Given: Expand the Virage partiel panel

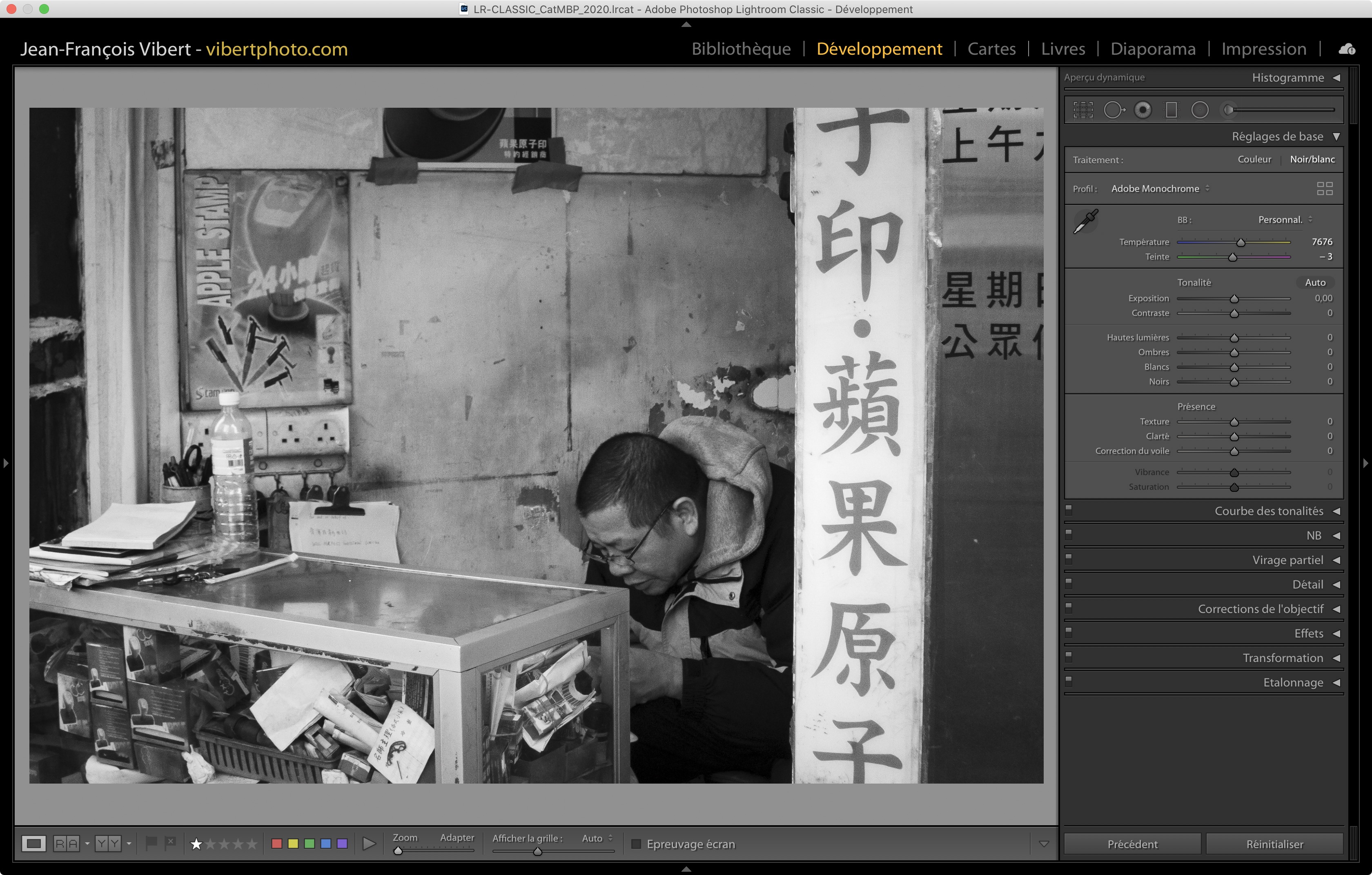Looking at the screenshot, I should click(1287, 560).
